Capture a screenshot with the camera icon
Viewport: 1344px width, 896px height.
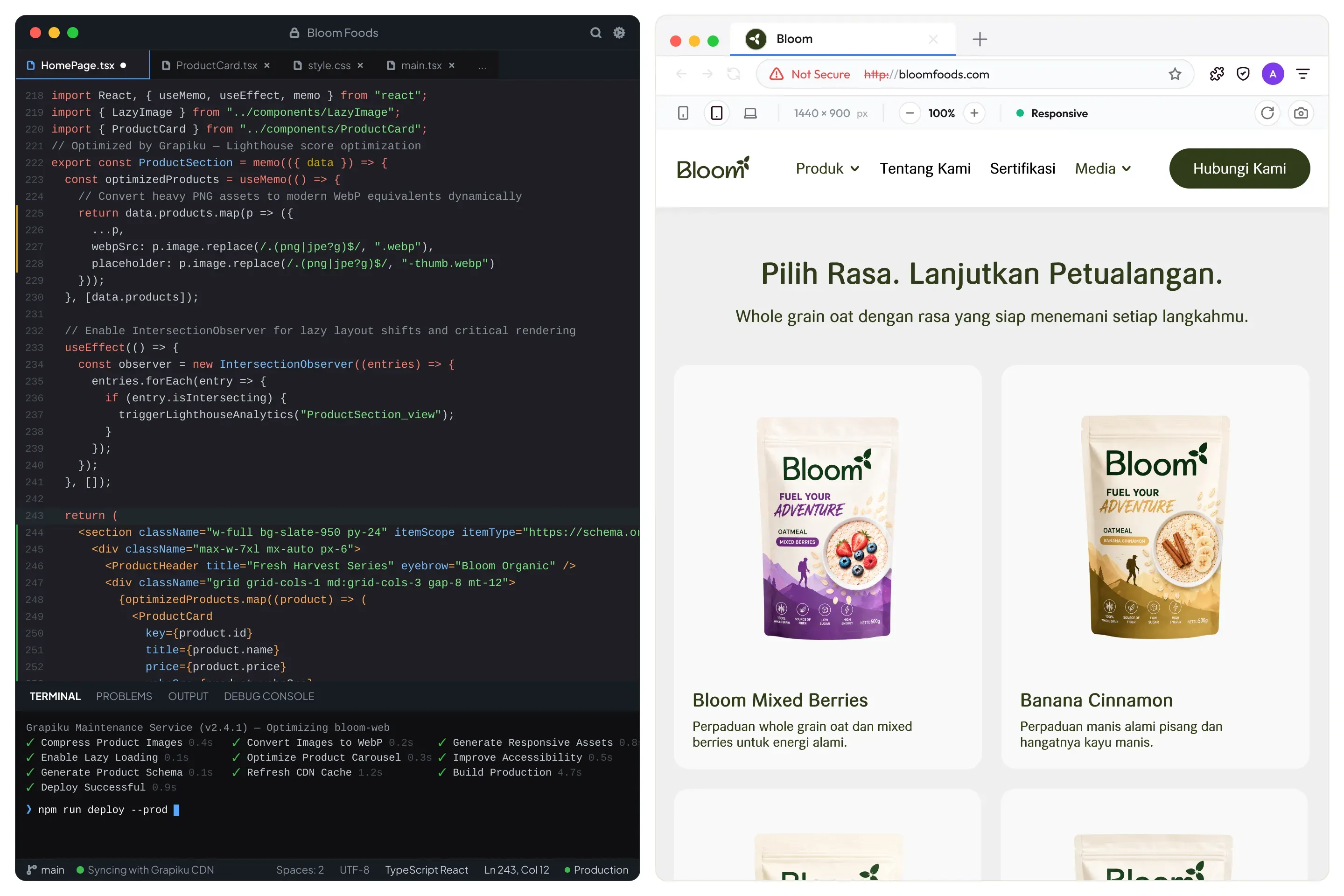1301,113
